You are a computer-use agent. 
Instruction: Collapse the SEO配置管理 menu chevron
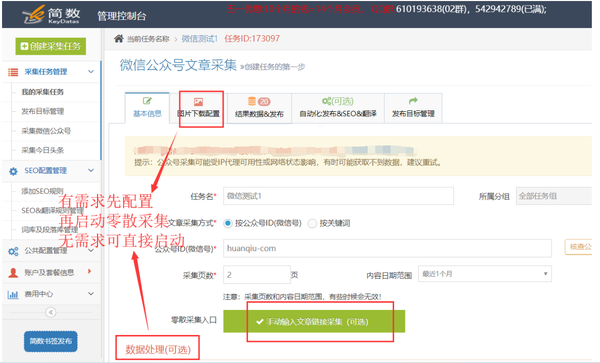[x=91, y=170]
